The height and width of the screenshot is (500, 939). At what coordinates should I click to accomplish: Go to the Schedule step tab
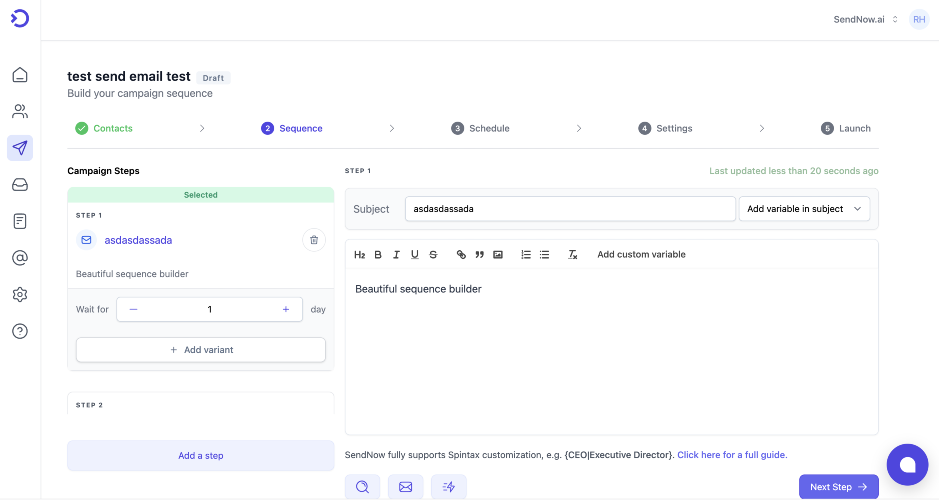click(480, 128)
